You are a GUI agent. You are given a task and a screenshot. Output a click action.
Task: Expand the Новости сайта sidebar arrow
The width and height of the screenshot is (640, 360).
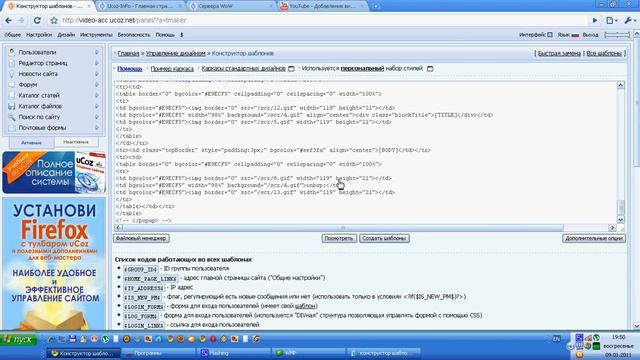[x=97, y=74]
